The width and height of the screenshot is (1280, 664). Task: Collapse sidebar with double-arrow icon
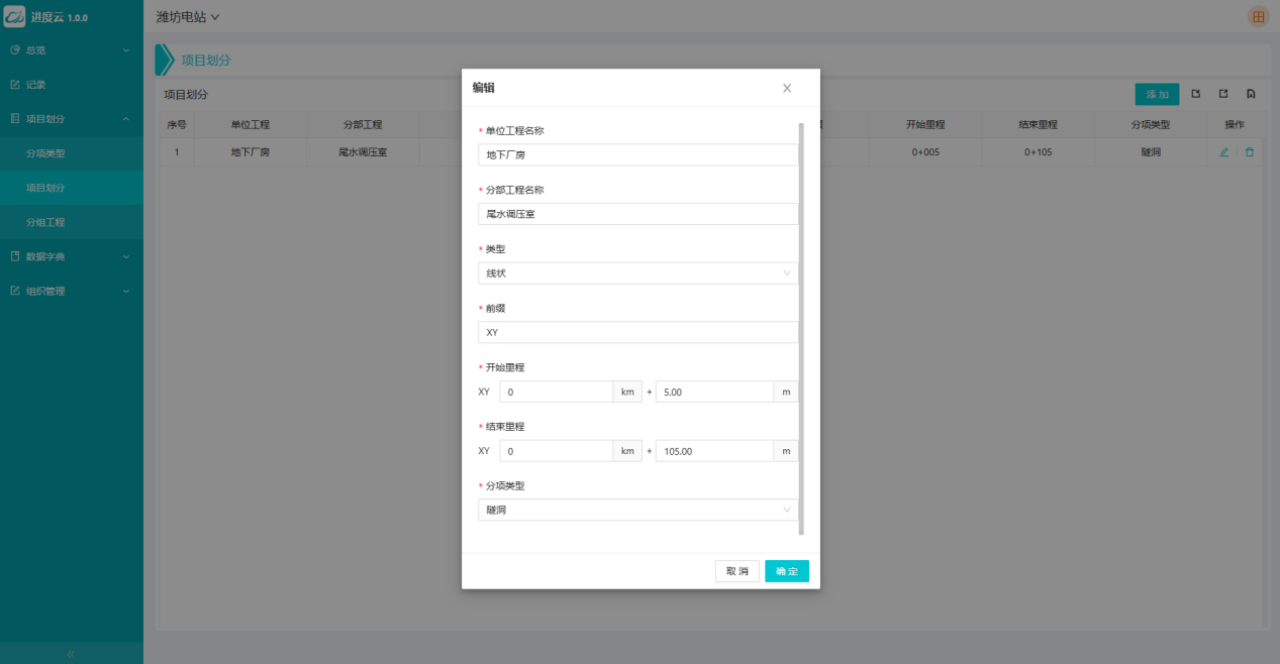pos(71,653)
